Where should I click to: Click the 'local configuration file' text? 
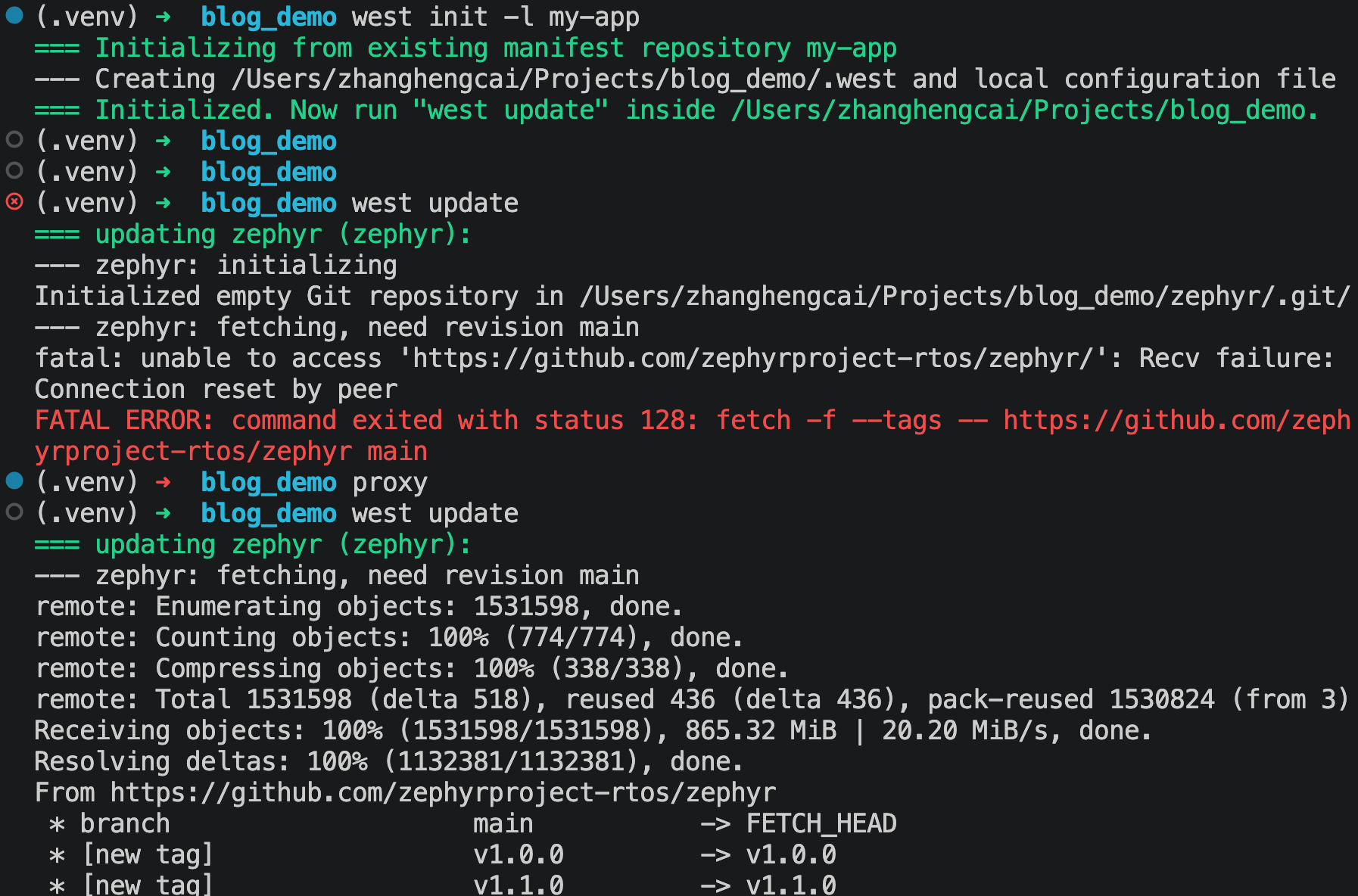1154,79
